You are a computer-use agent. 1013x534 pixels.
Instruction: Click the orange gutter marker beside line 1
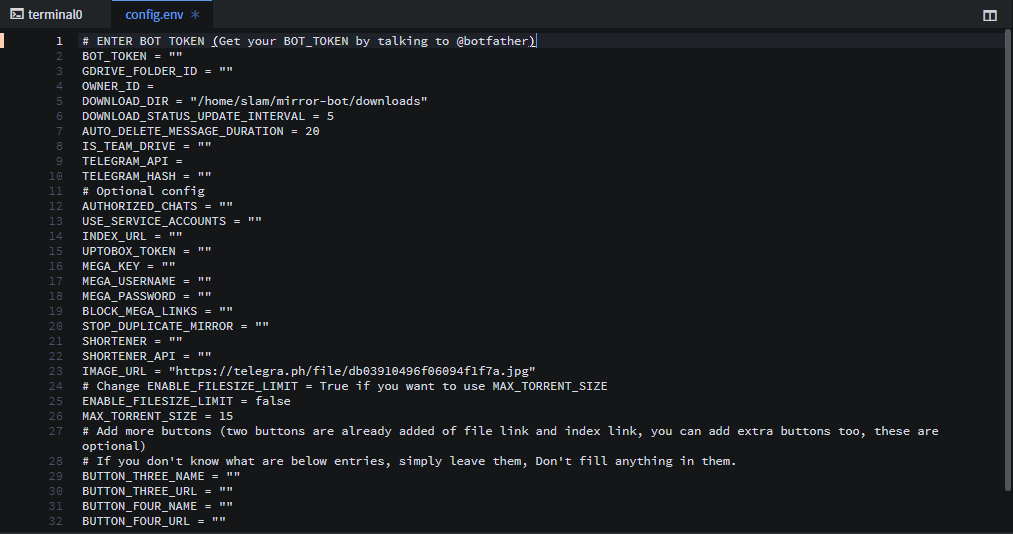(3, 41)
